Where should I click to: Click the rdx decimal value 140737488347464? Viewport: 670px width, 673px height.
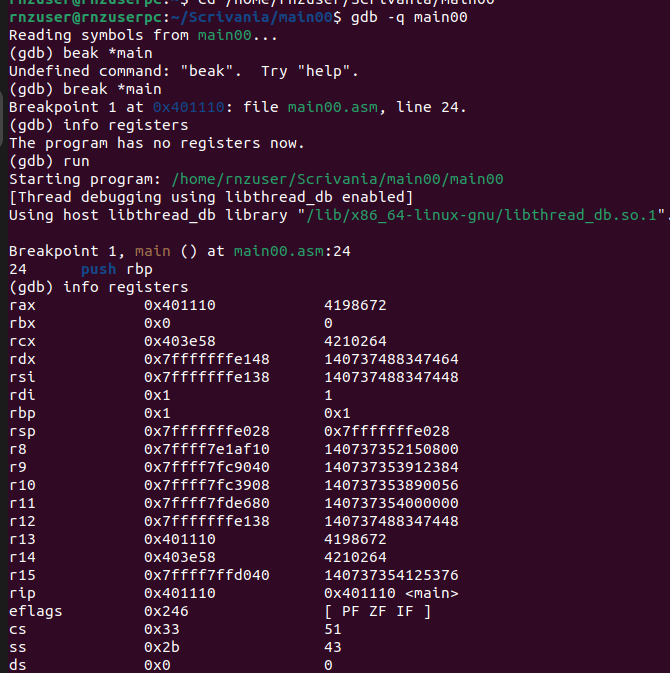click(x=391, y=359)
